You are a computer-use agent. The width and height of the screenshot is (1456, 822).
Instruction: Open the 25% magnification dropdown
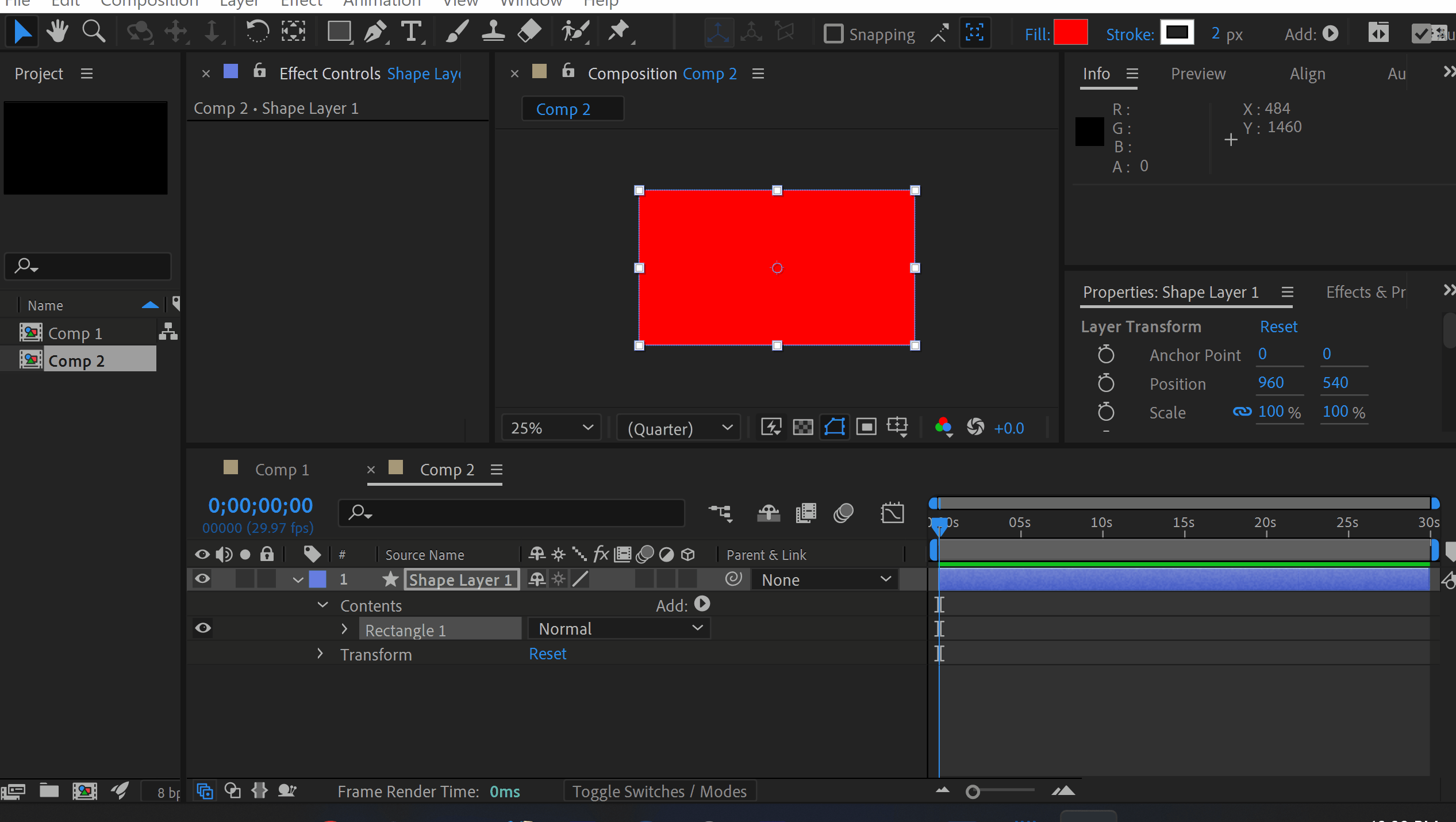(551, 428)
